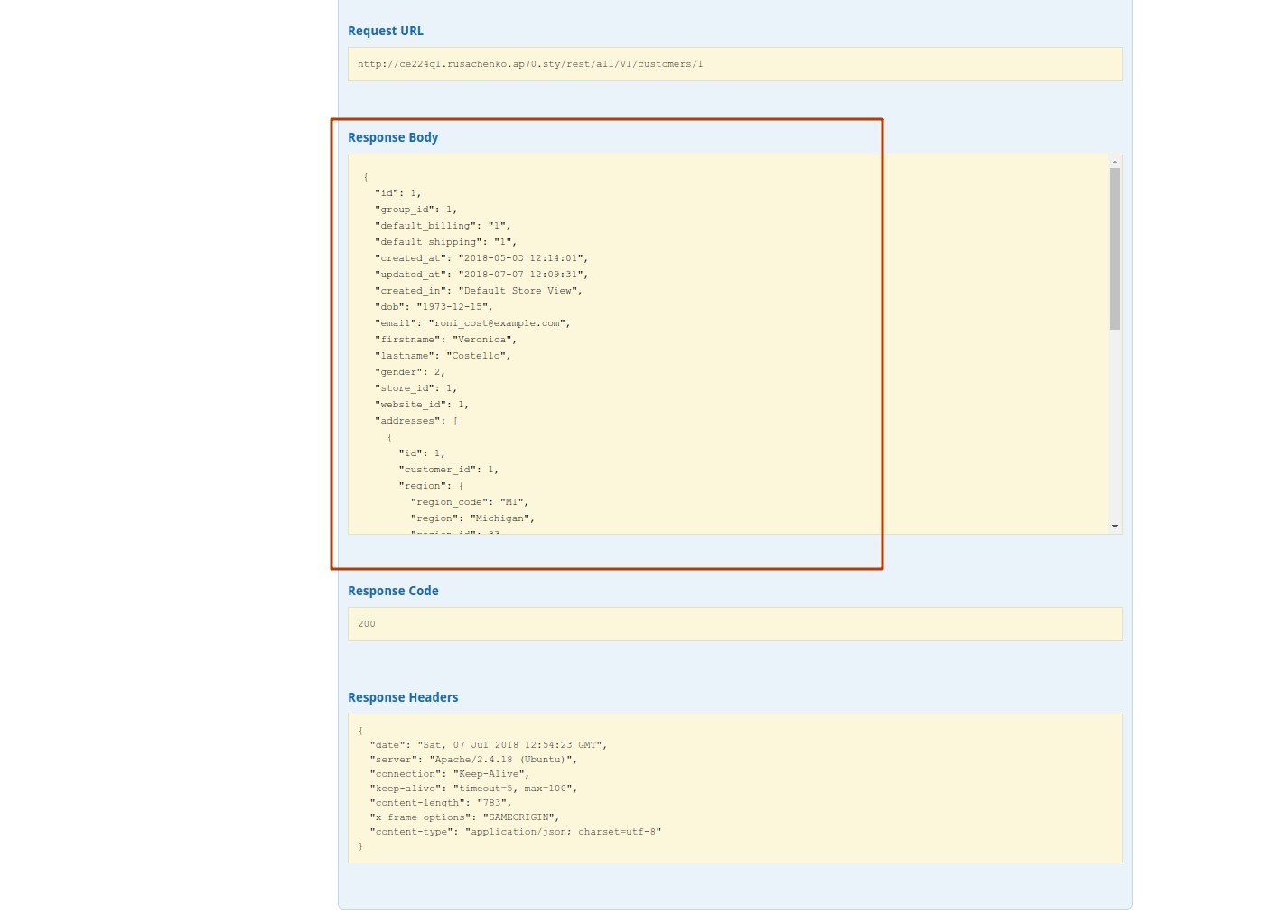Click the addresses array opening line

(416, 421)
